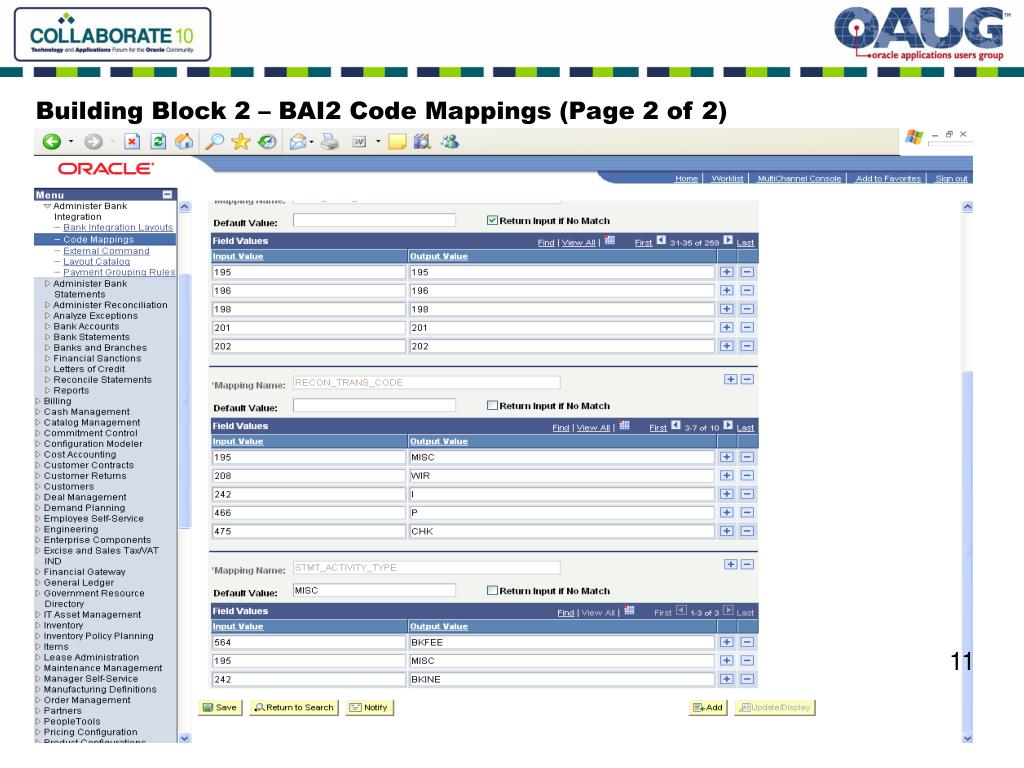Image resolution: width=1024 pixels, height=768 pixels.
Task: Click Return to Search button
Action: click(x=295, y=708)
